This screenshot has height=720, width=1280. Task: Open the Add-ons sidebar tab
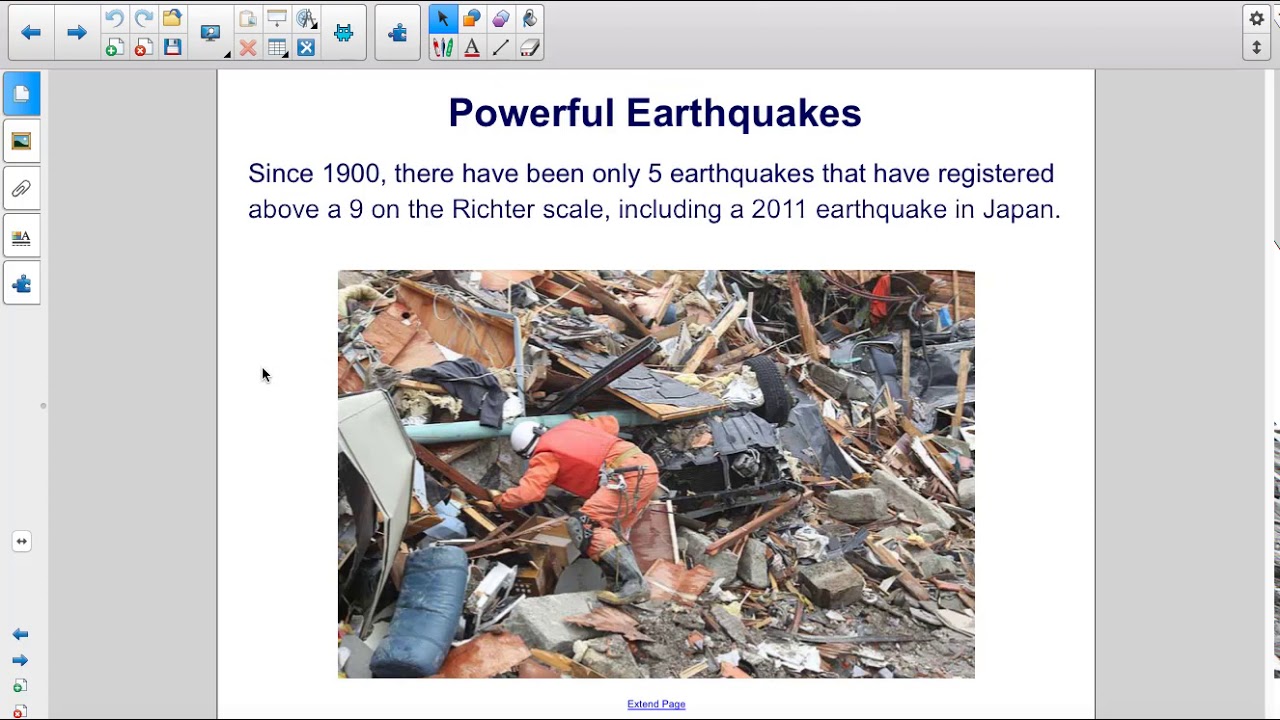coord(21,285)
